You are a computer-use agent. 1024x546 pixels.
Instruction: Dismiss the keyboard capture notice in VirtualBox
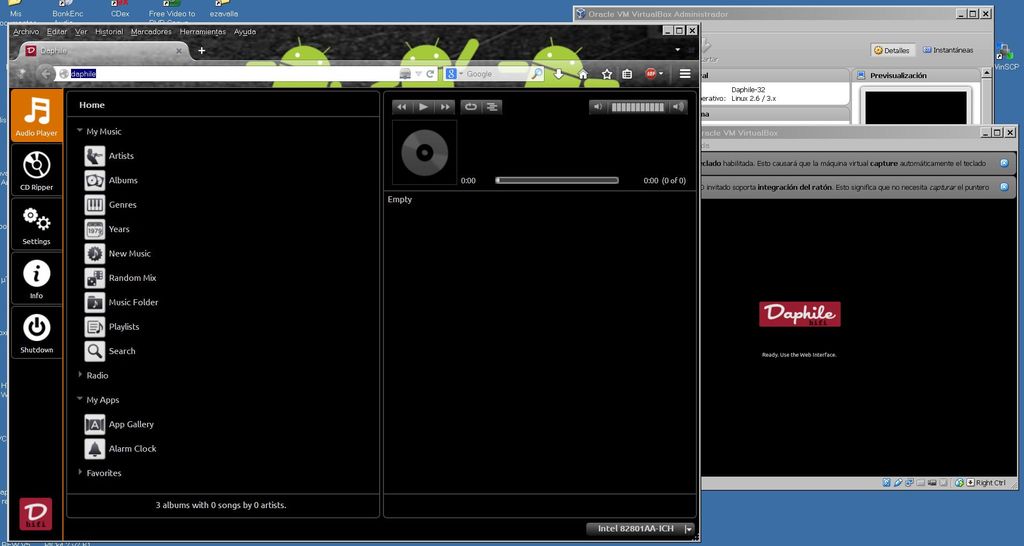(x=1004, y=163)
